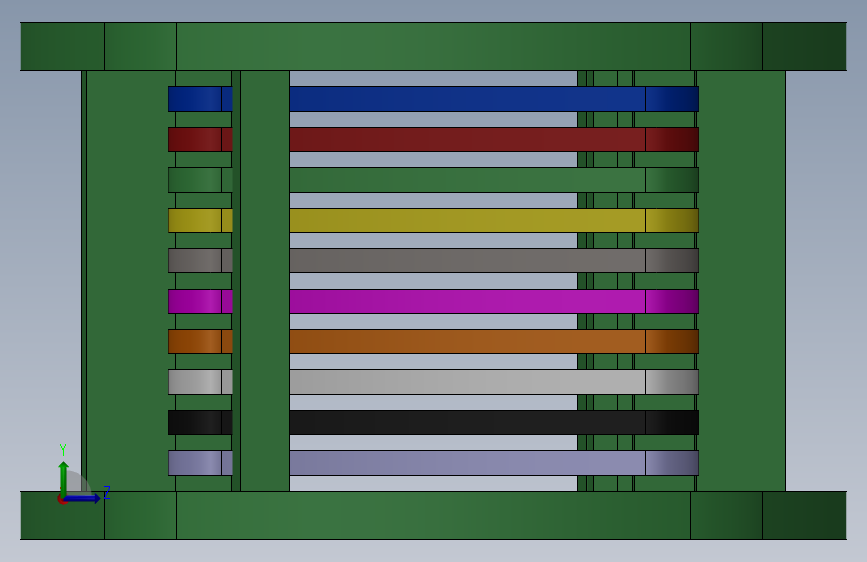
Task: Select the bottom green horizontal plate
Action: point(434,515)
